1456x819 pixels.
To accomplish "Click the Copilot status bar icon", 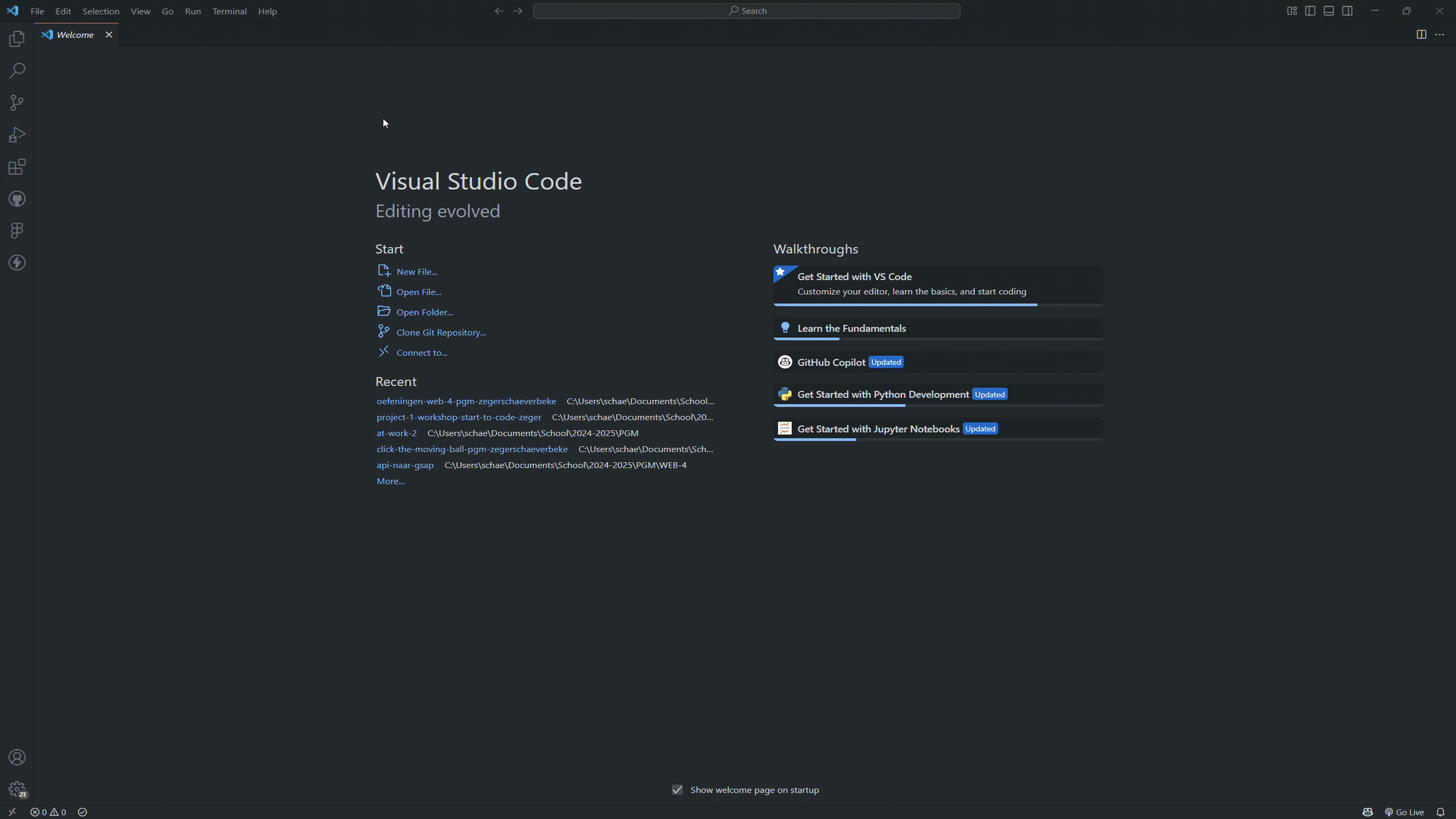I will 1367,812.
